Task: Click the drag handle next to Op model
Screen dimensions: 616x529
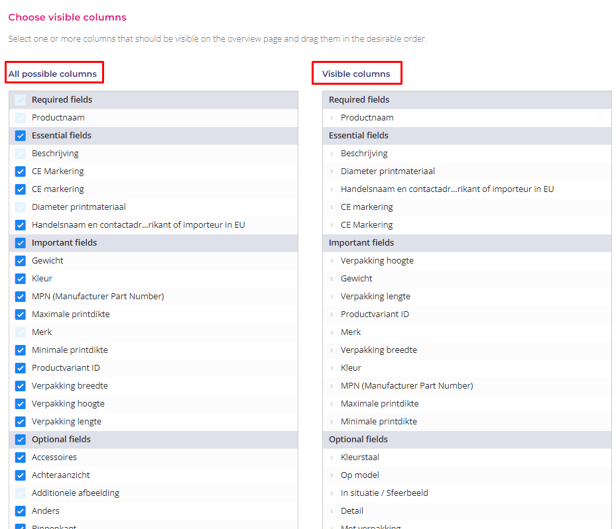Action: 332,475
